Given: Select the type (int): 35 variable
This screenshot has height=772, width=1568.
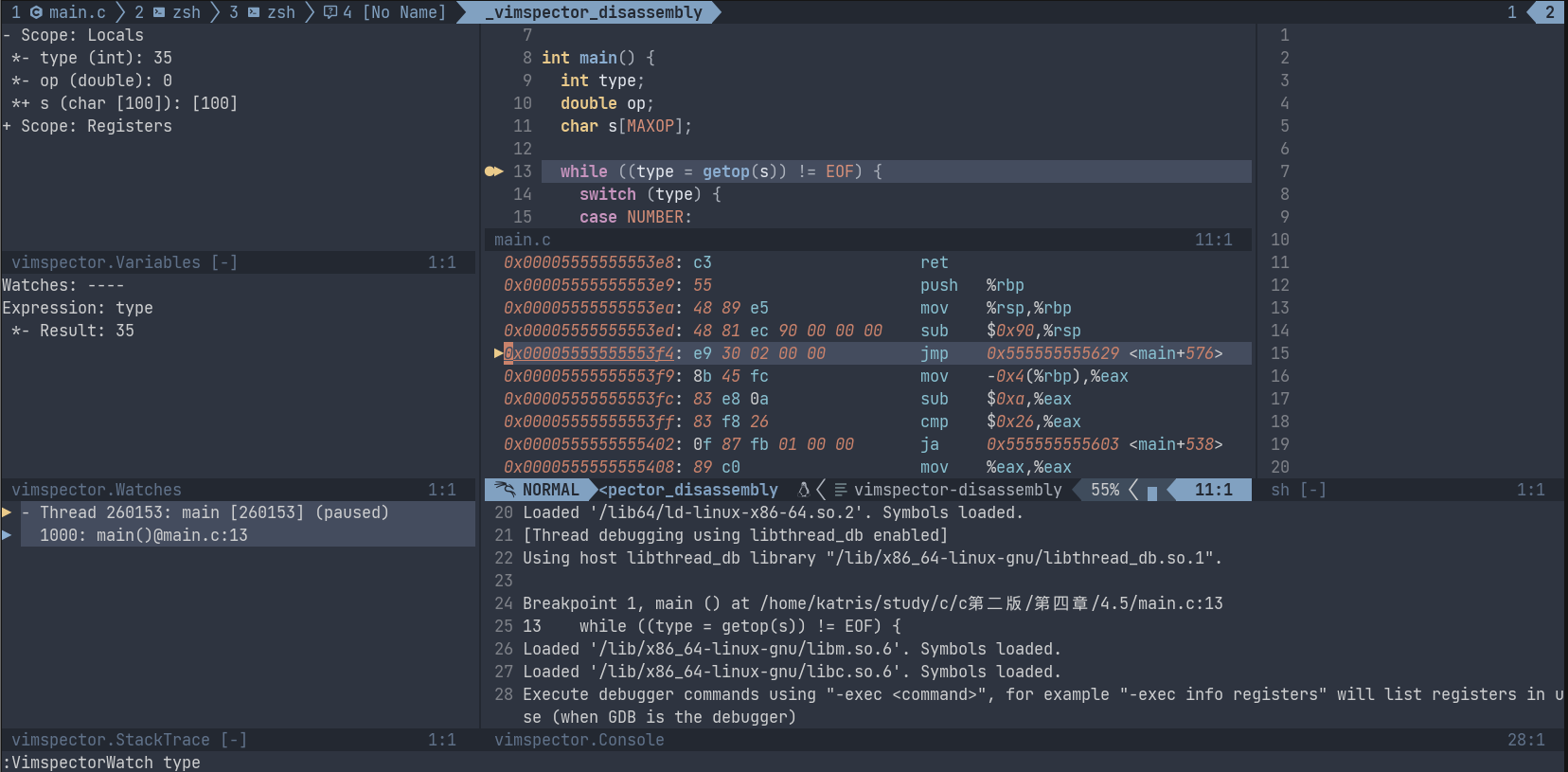Looking at the screenshot, I should pyautogui.click(x=91, y=58).
